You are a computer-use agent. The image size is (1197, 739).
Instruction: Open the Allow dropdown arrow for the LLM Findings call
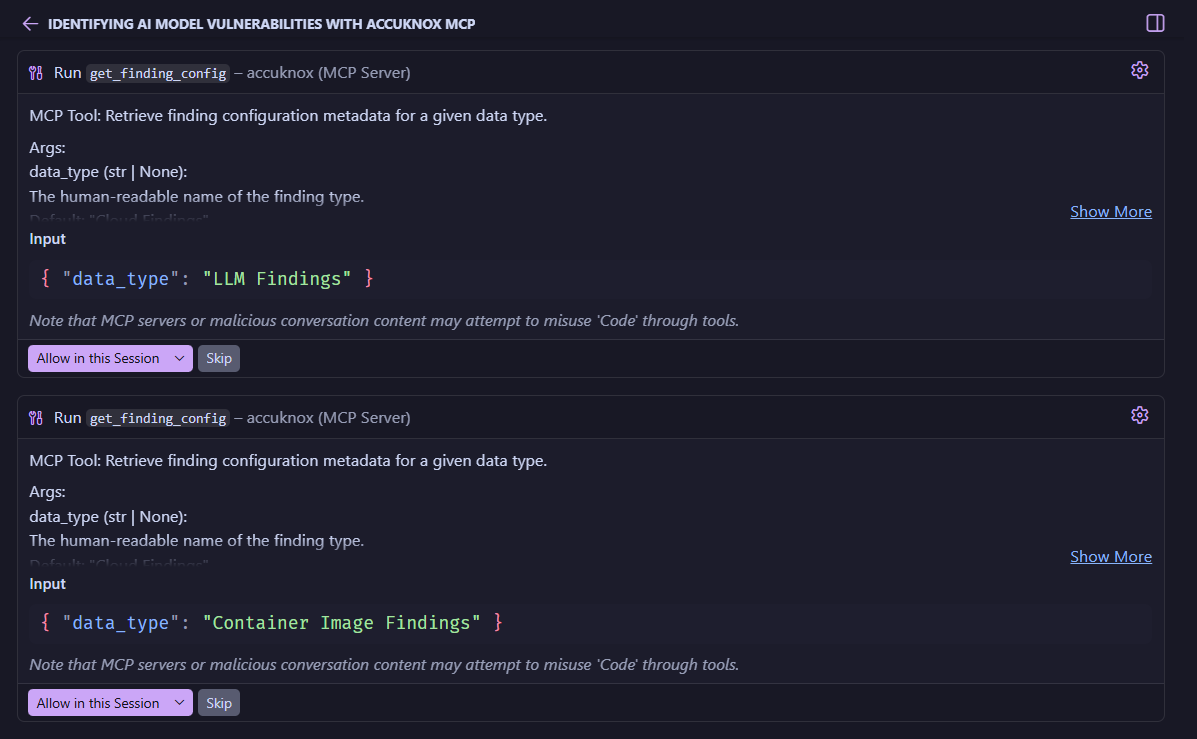(x=180, y=359)
